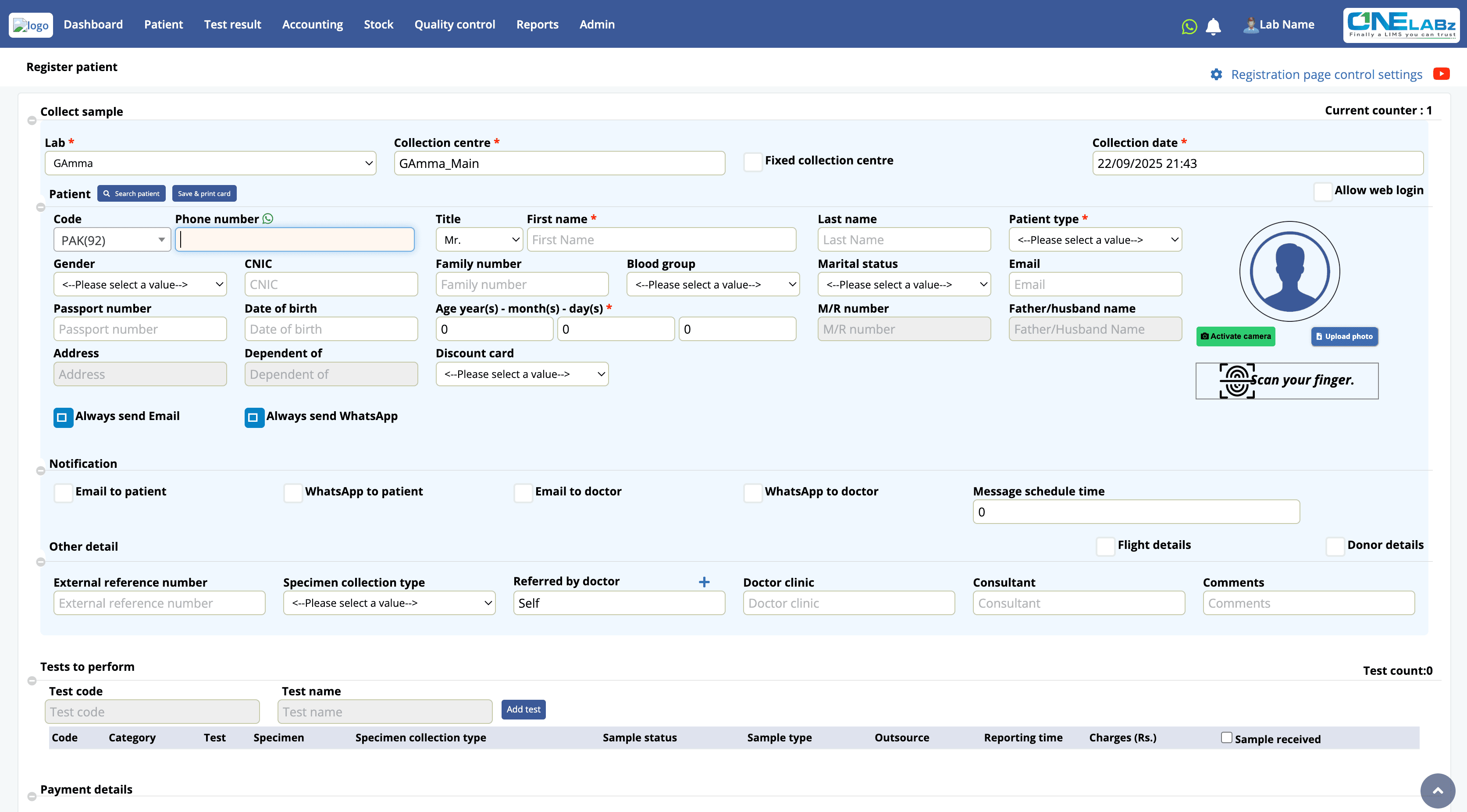Open the Marital status dropdown
The image size is (1467, 812).
click(x=904, y=284)
